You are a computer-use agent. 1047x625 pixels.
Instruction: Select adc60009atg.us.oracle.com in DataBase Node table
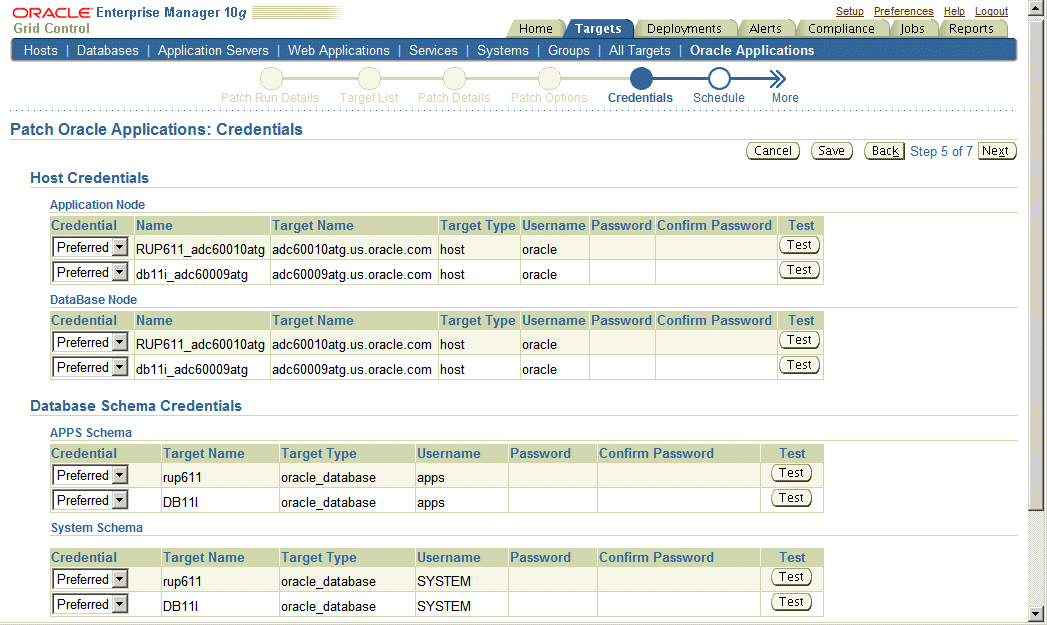point(352,369)
